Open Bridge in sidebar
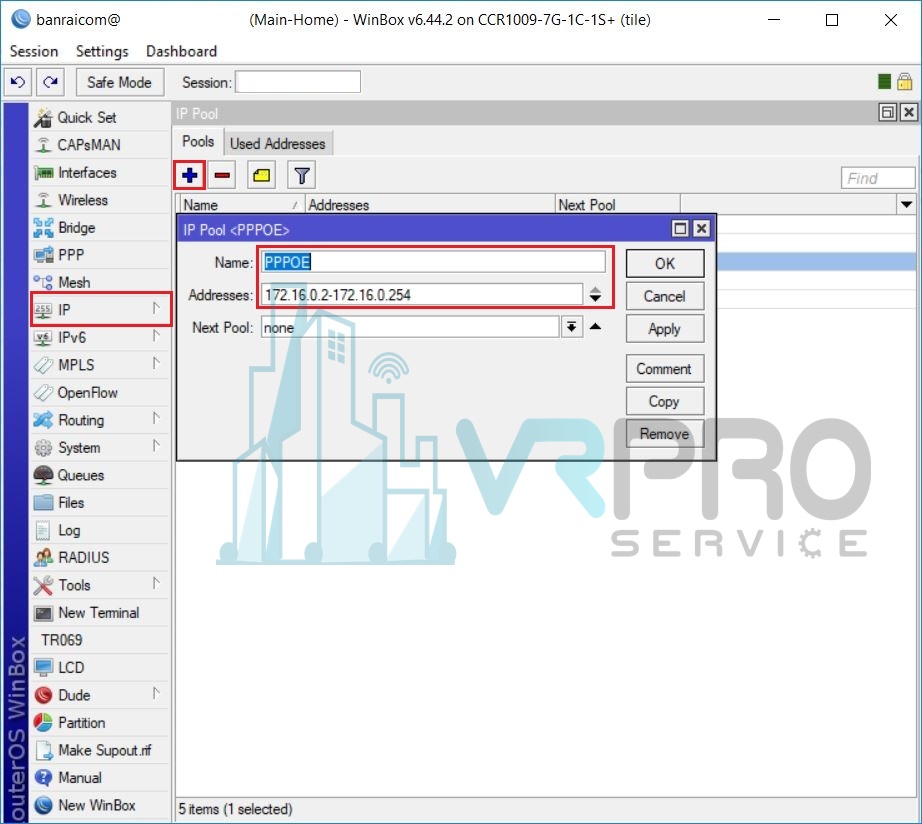922x824 pixels. [x=100, y=228]
